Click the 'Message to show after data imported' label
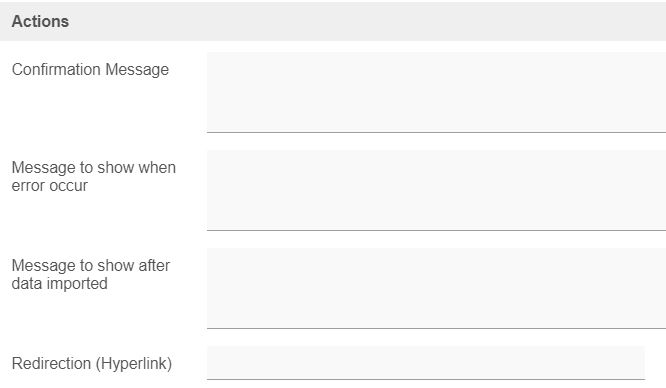This screenshot has width=666, height=388. 90,274
